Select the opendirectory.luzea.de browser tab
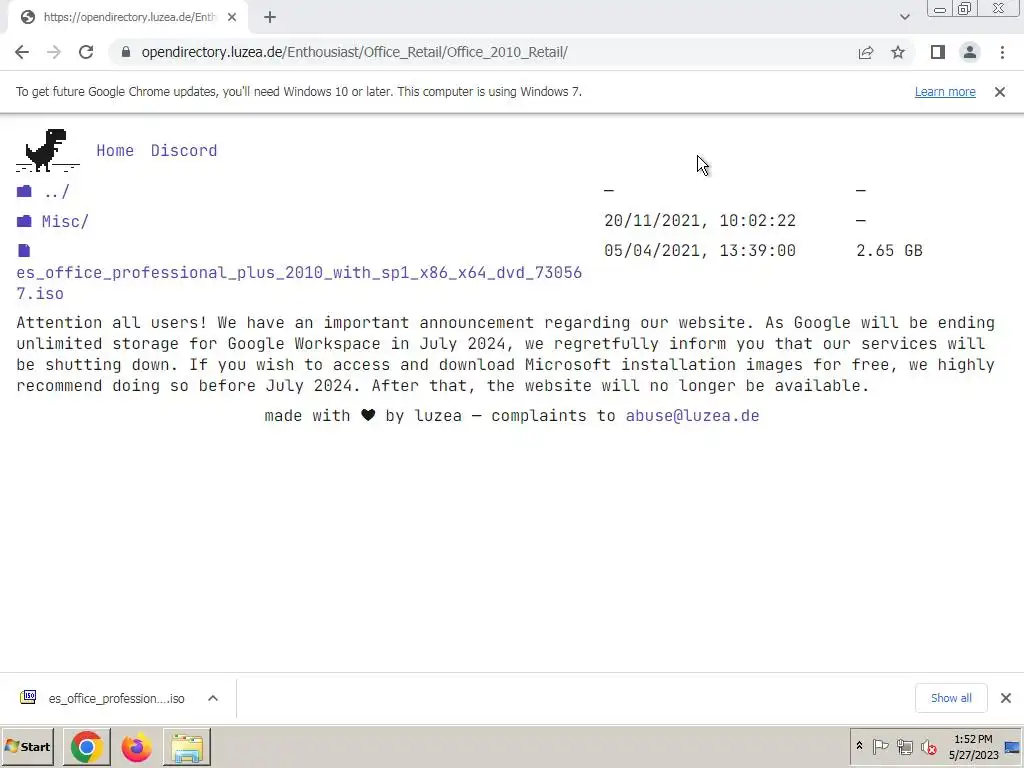 (127, 18)
